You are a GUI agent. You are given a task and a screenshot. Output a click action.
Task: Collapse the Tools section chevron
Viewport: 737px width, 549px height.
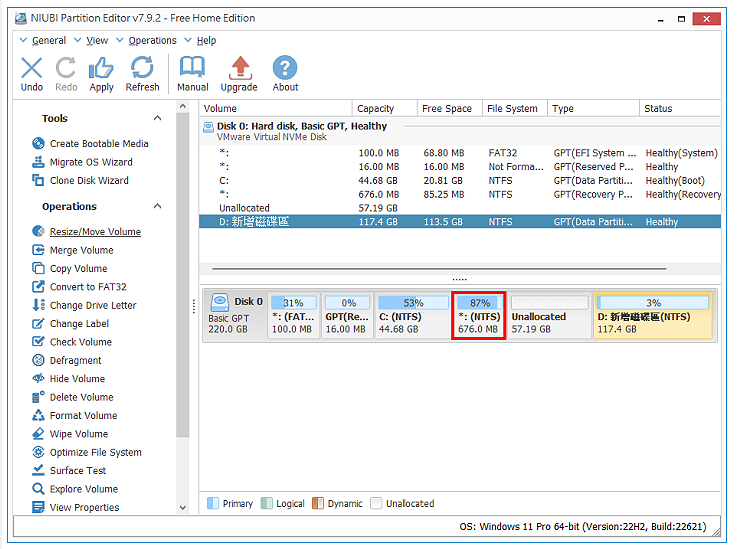coord(157,118)
